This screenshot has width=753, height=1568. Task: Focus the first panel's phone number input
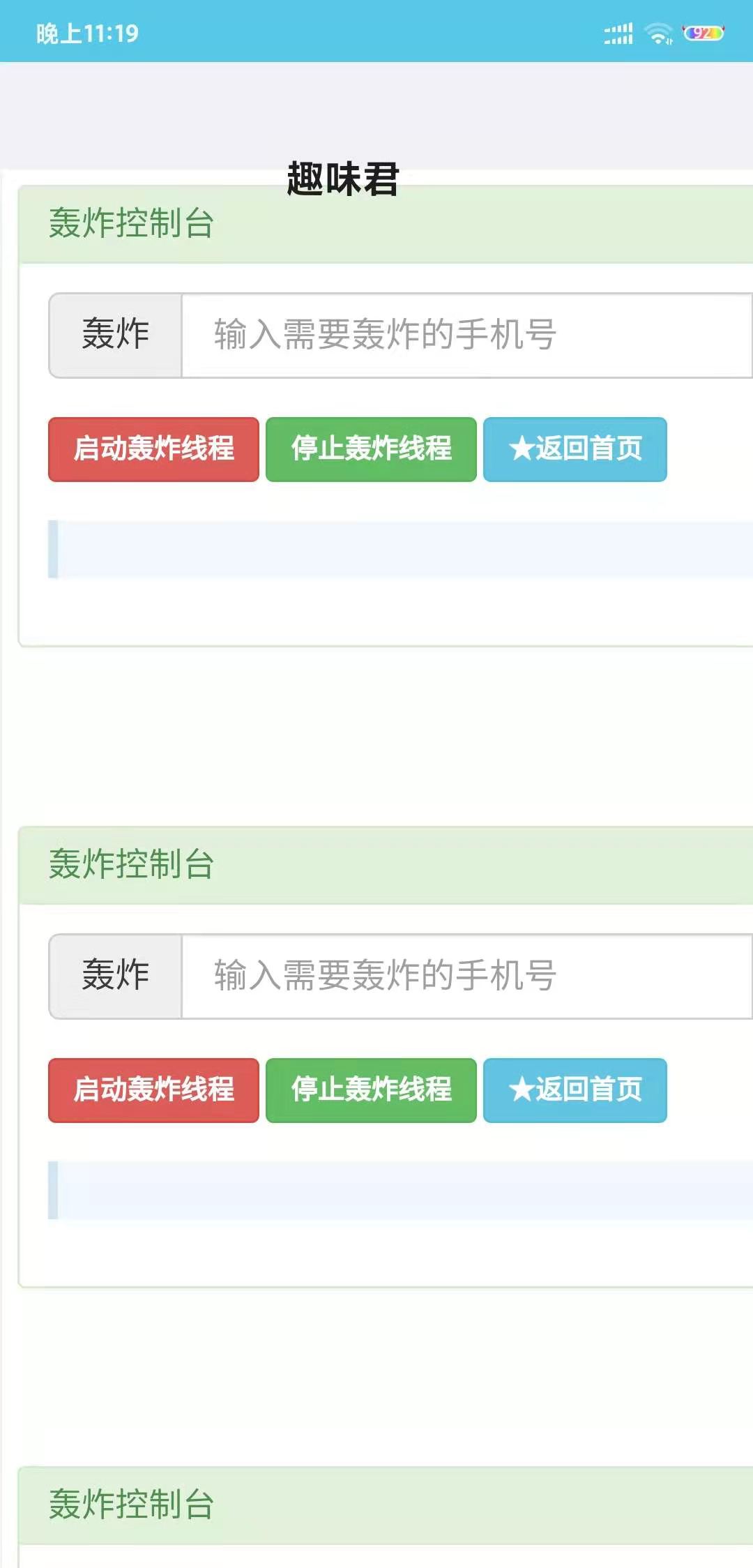tap(466, 336)
